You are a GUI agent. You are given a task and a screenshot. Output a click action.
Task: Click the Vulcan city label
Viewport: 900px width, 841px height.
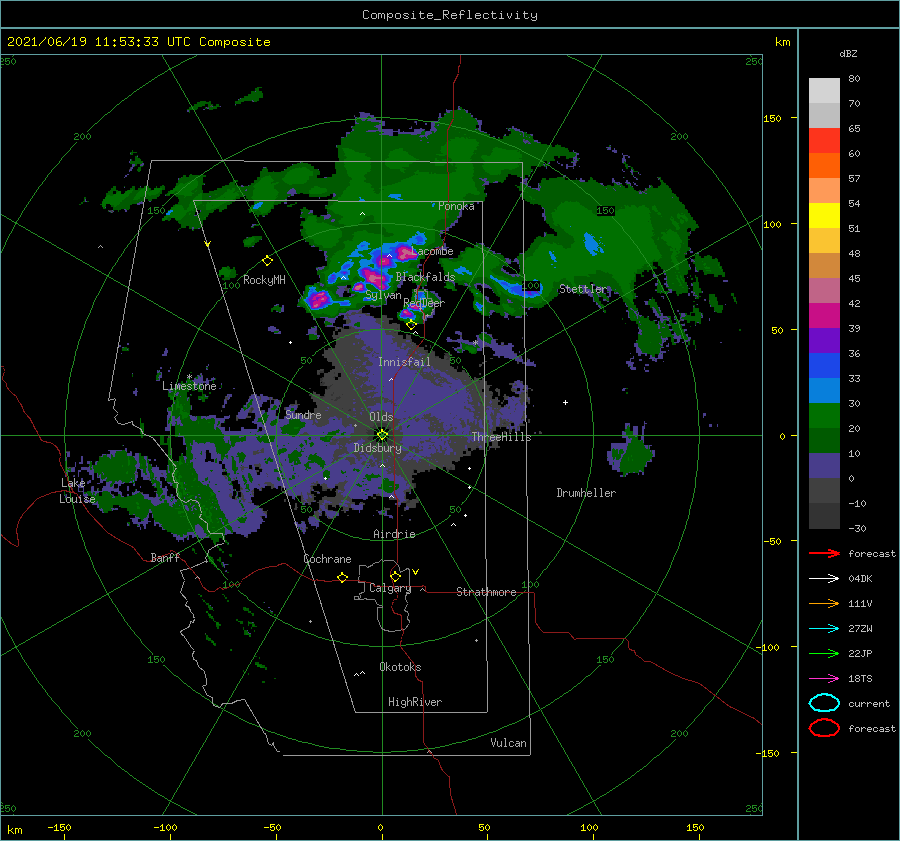coord(509,743)
